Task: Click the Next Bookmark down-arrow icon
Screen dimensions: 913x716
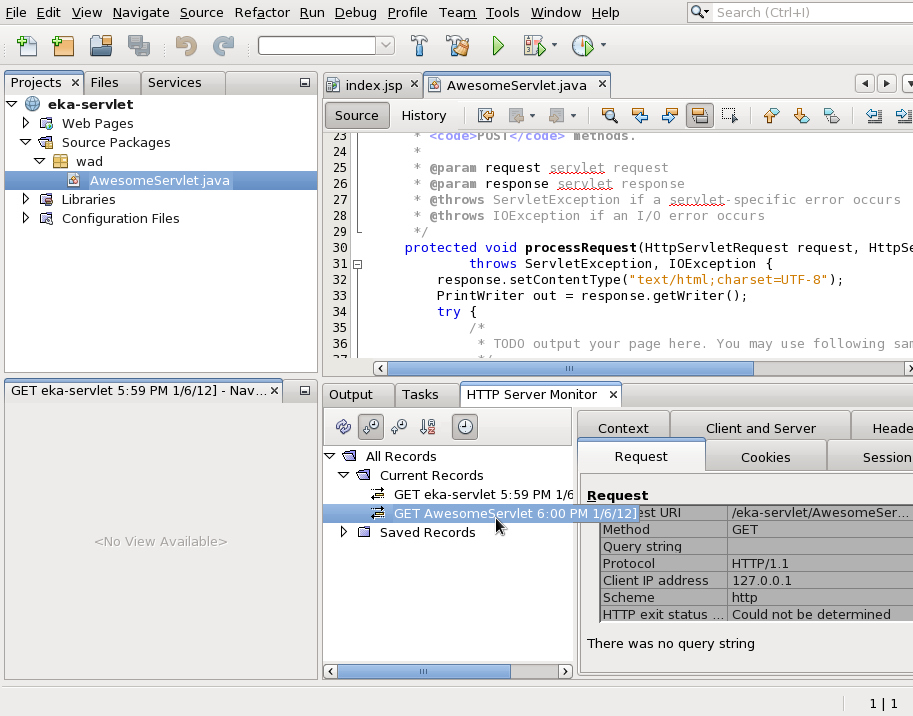Action: pyautogui.click(x=801, y=115)
